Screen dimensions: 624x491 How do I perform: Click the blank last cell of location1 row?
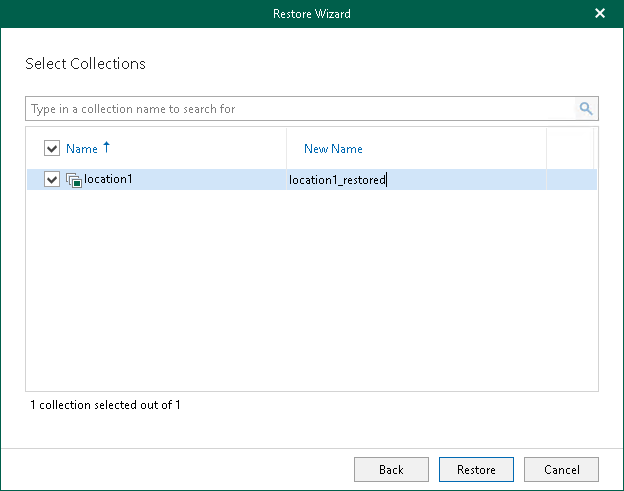tap(571, 180)
